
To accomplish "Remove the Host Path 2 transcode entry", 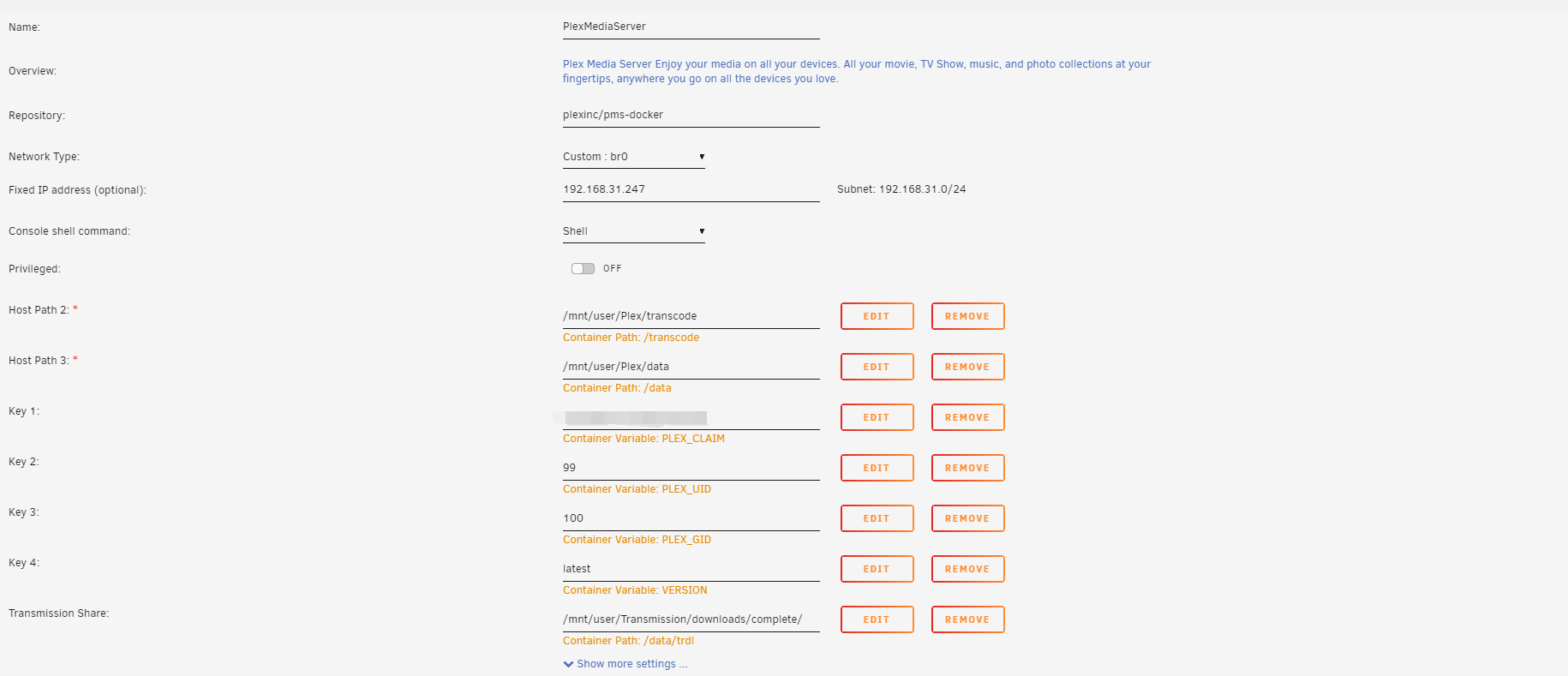I will click(x=967, y=316).
